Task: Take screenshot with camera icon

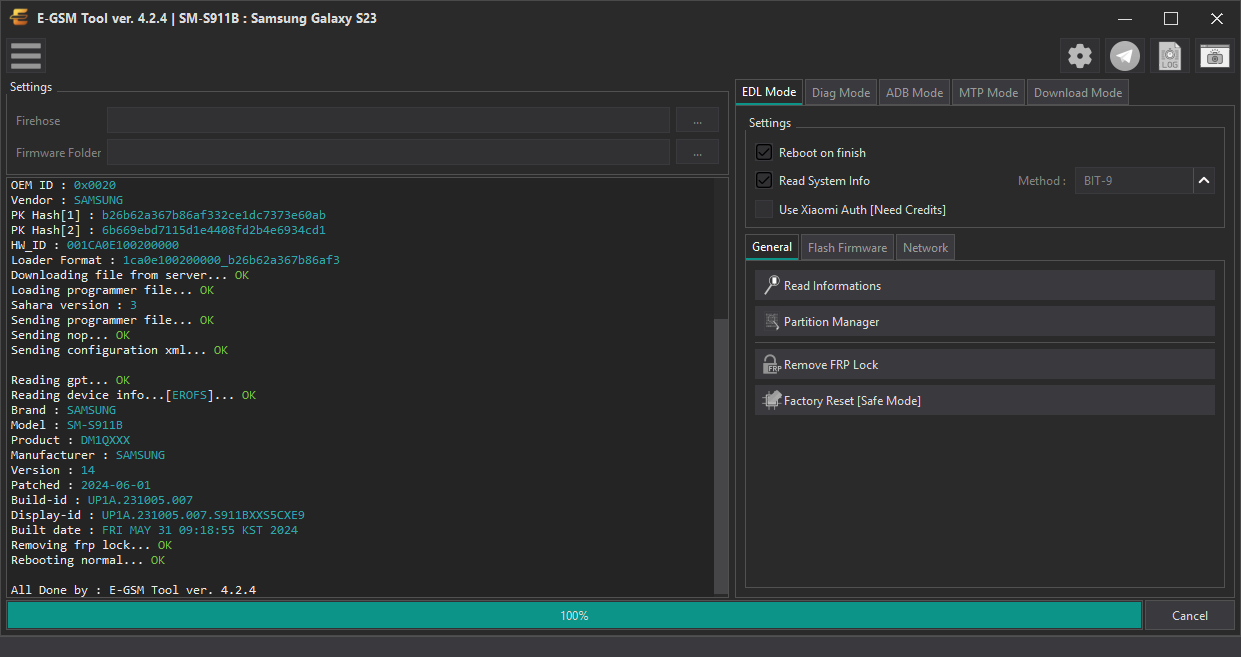Action: click(1215, 56)
